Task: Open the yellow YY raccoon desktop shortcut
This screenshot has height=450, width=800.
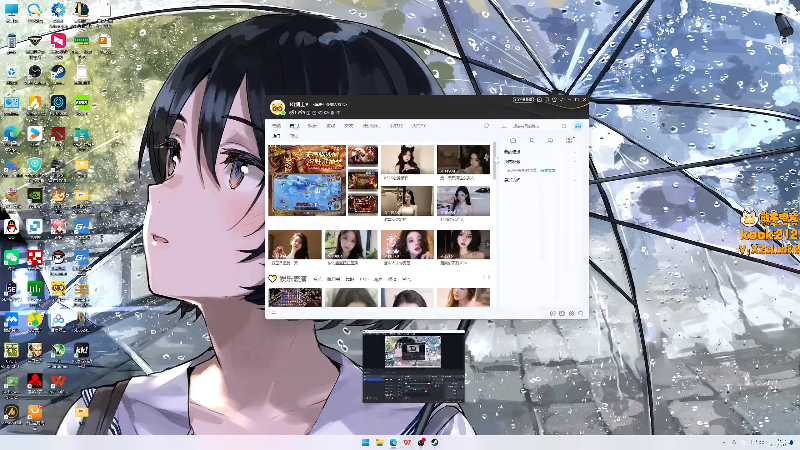Action: tap(58, 289)
